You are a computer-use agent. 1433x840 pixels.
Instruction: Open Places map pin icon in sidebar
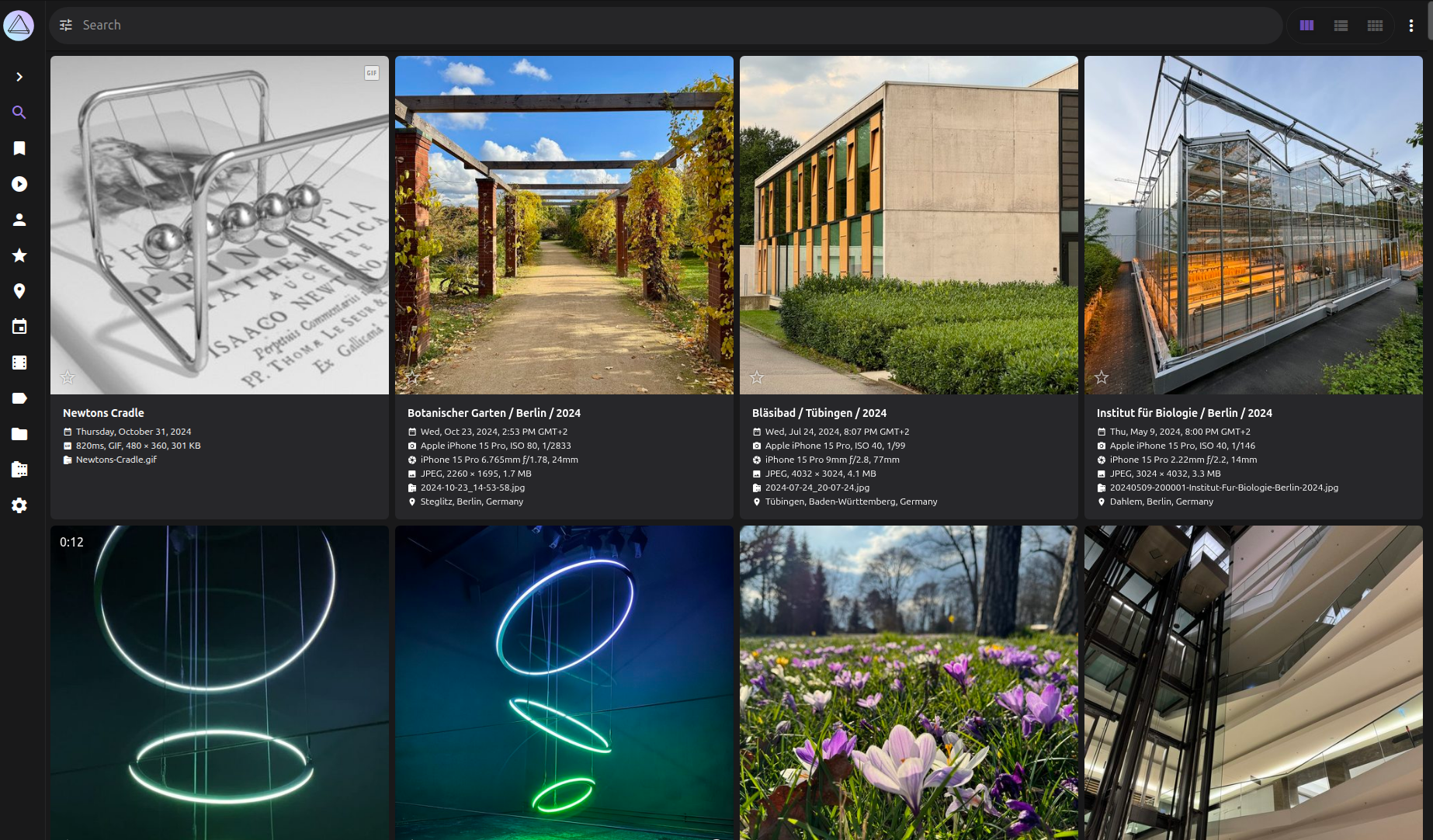(19, 291)
